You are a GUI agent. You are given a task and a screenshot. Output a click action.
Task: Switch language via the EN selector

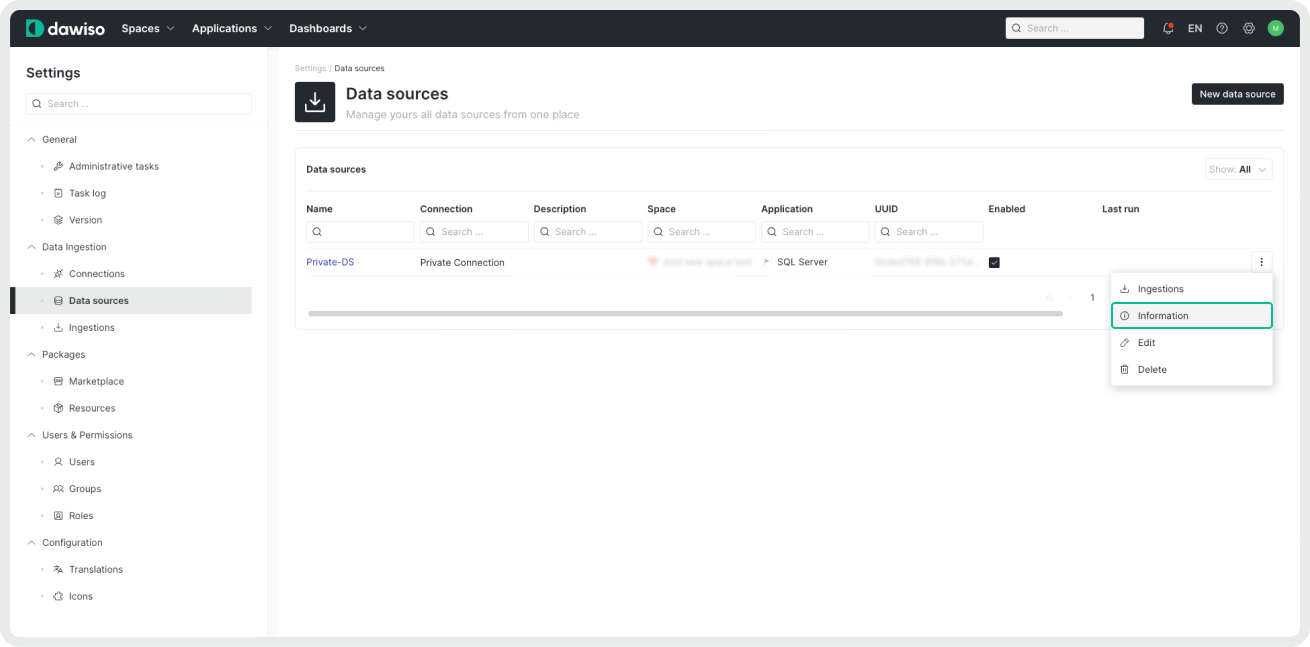1195,28
